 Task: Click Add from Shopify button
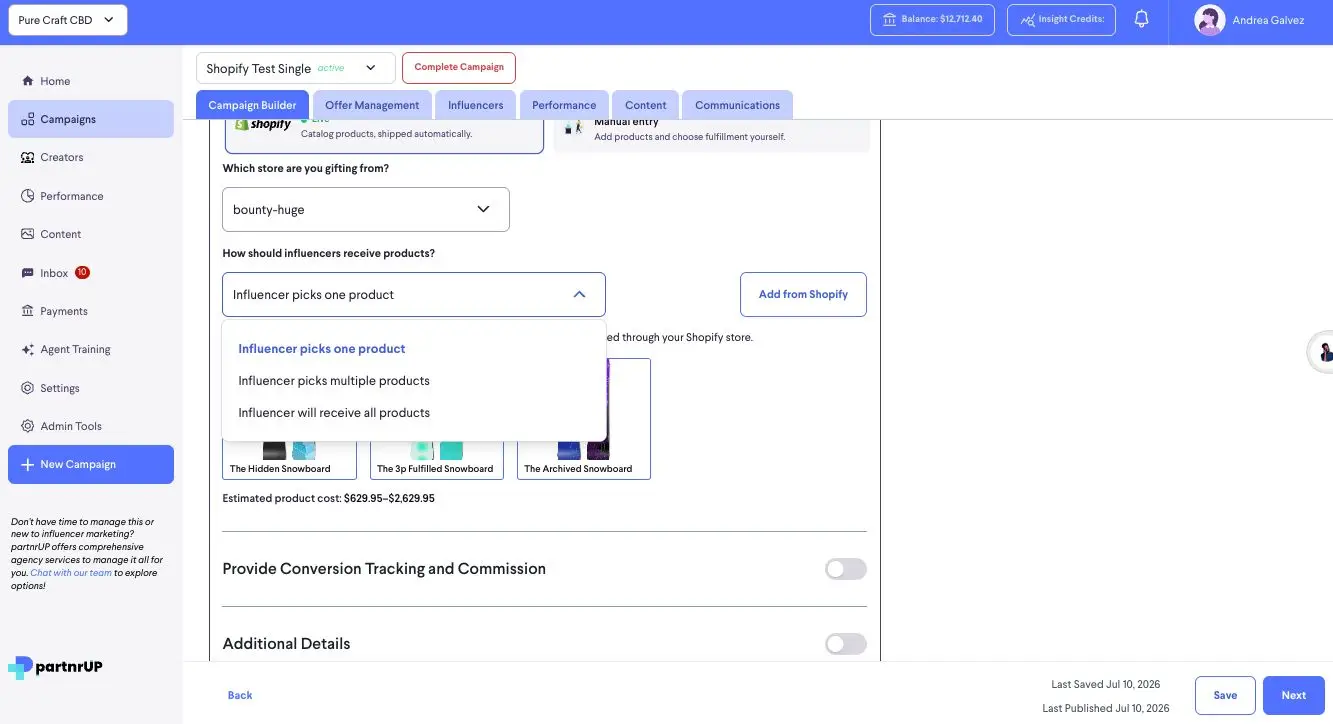point(803,294)
